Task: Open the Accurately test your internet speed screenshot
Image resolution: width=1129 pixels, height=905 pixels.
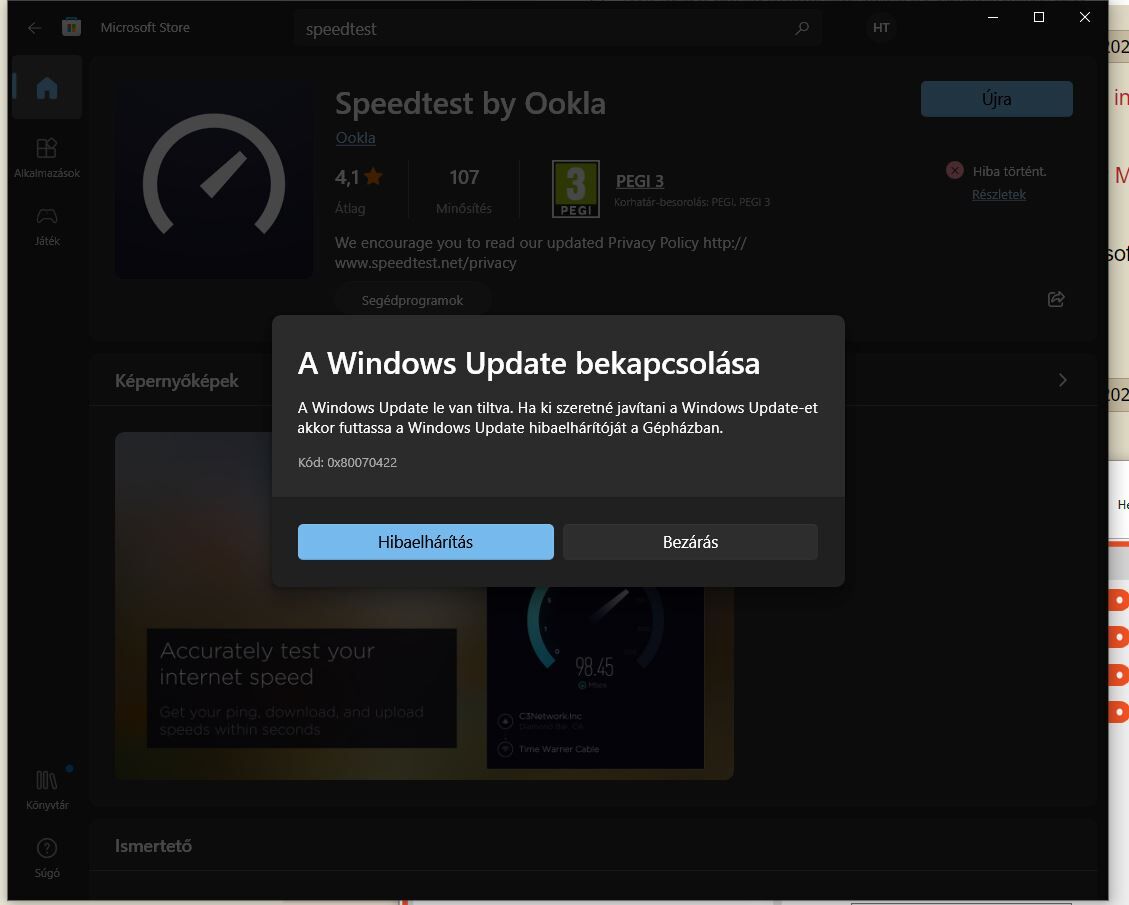Action: (424, 605)
